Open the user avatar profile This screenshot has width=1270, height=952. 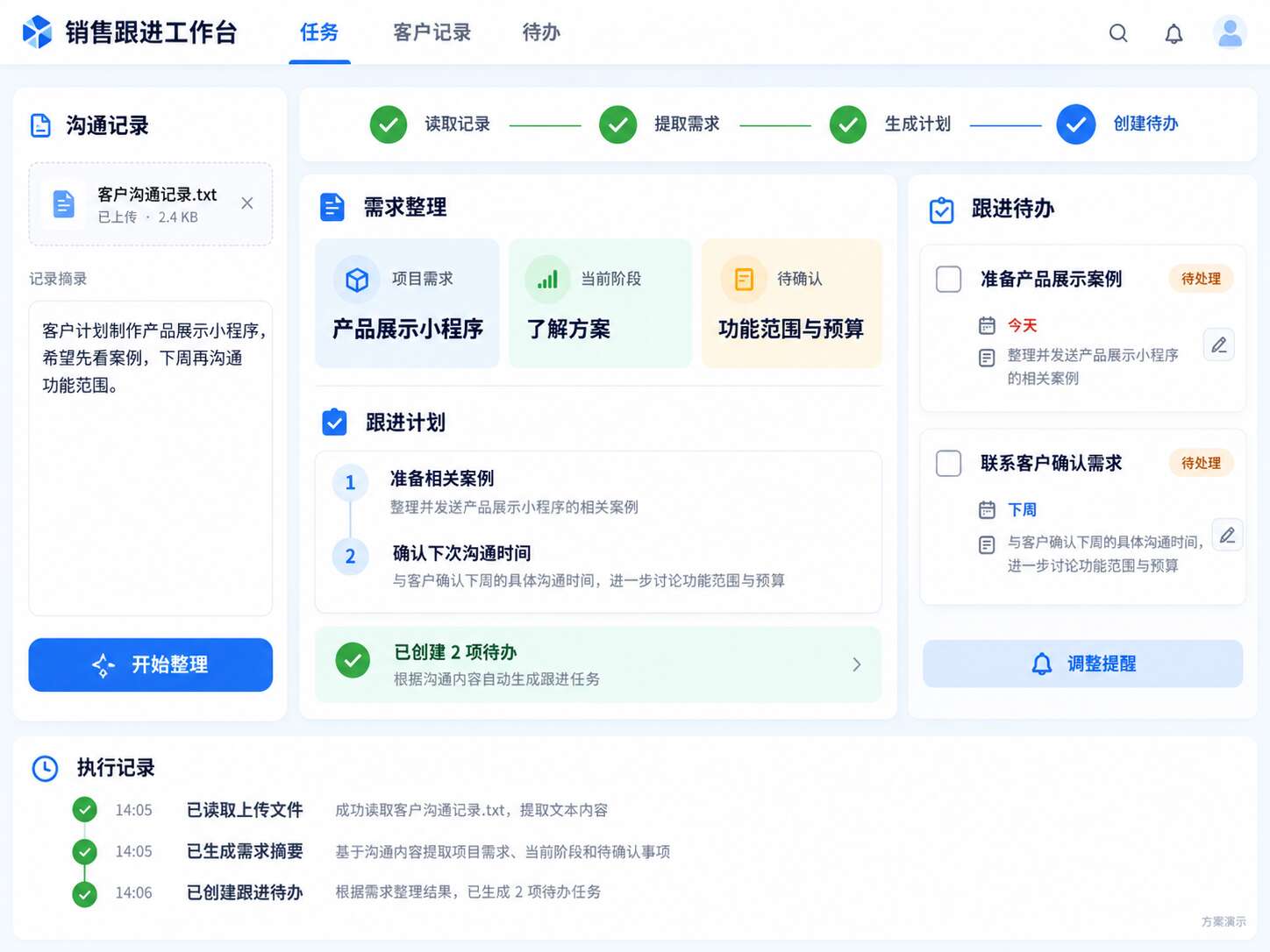pyautogui.click(x=1230, y=32)
